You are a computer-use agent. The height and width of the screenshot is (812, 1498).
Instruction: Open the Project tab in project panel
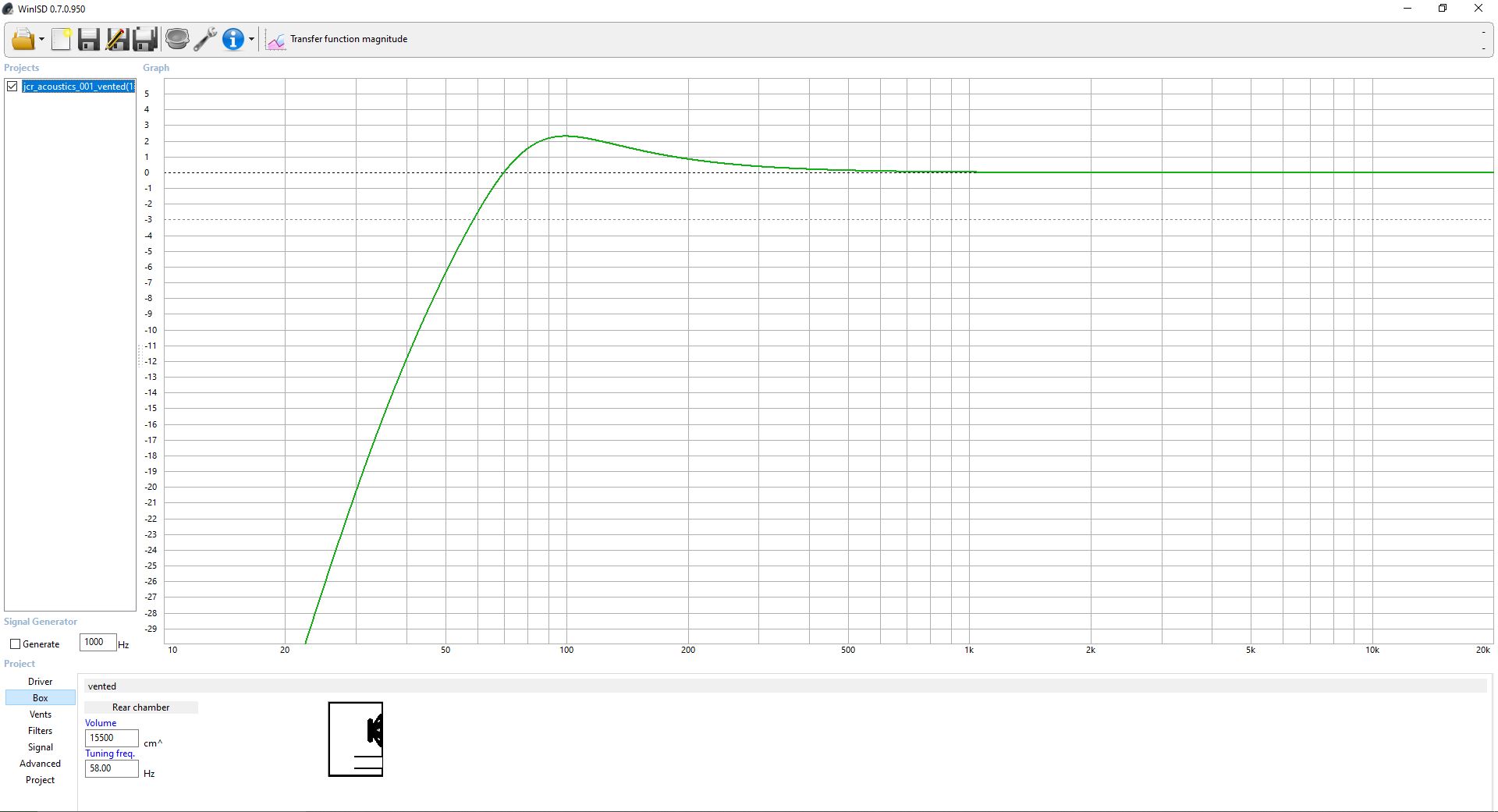41,780
